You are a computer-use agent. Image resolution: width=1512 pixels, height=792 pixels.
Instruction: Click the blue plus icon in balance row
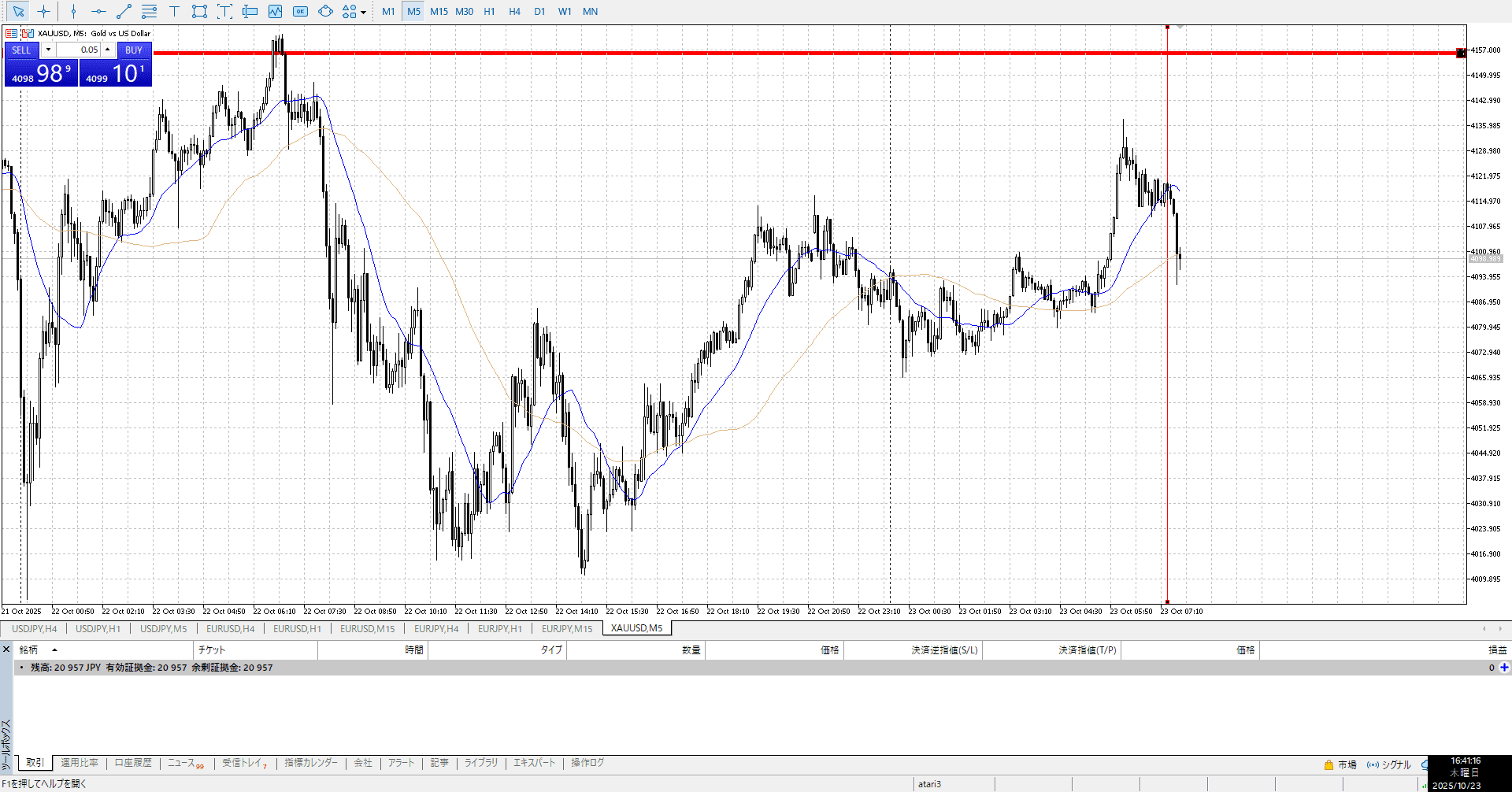(1504, 668)
